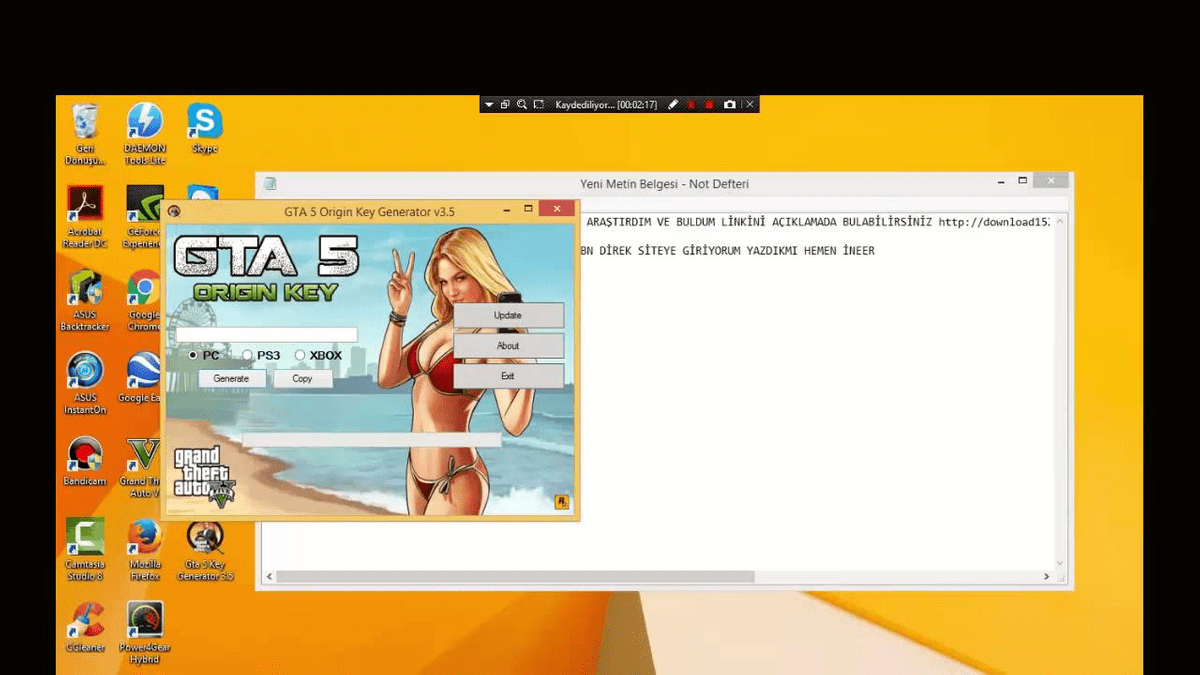Open the Recycle Bin desktop icon
Image resolution: width=1200 pixels, height=675 pixels.
85,133
